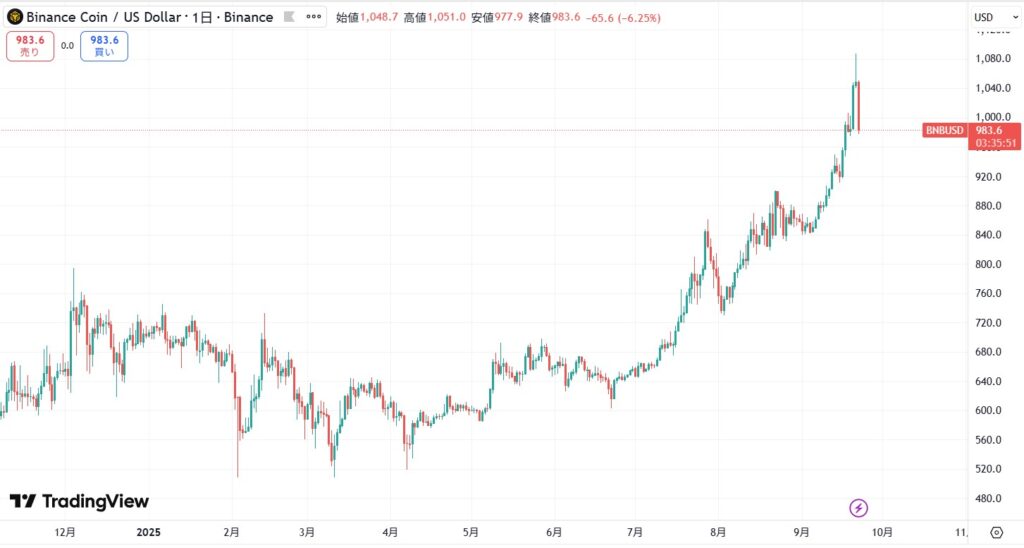Click the flag icon beside the Binance title

point(290,17)
